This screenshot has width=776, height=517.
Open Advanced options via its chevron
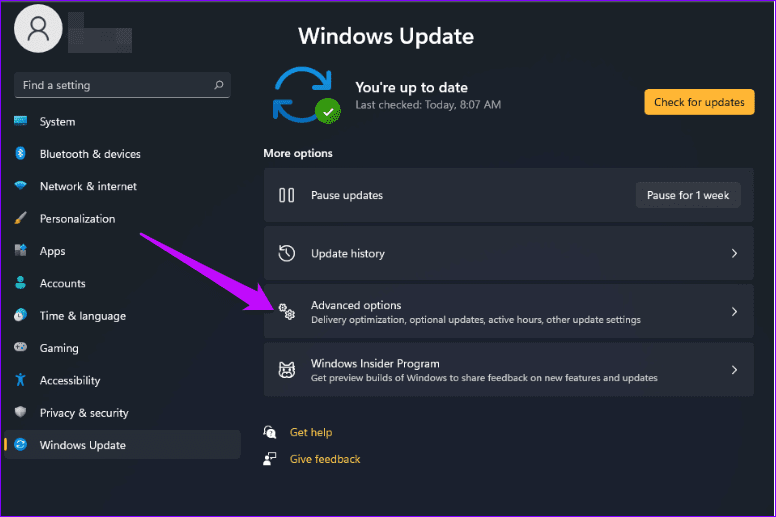tap(734, 312)
